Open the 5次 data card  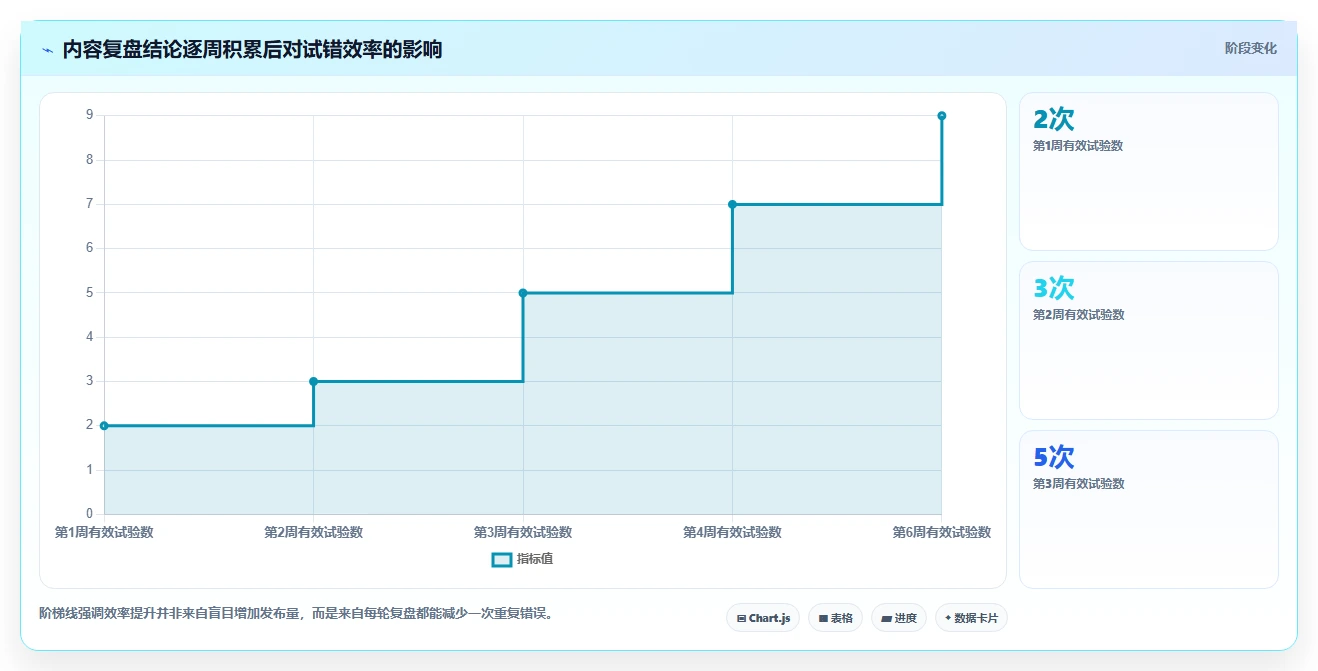[1149, 509]
